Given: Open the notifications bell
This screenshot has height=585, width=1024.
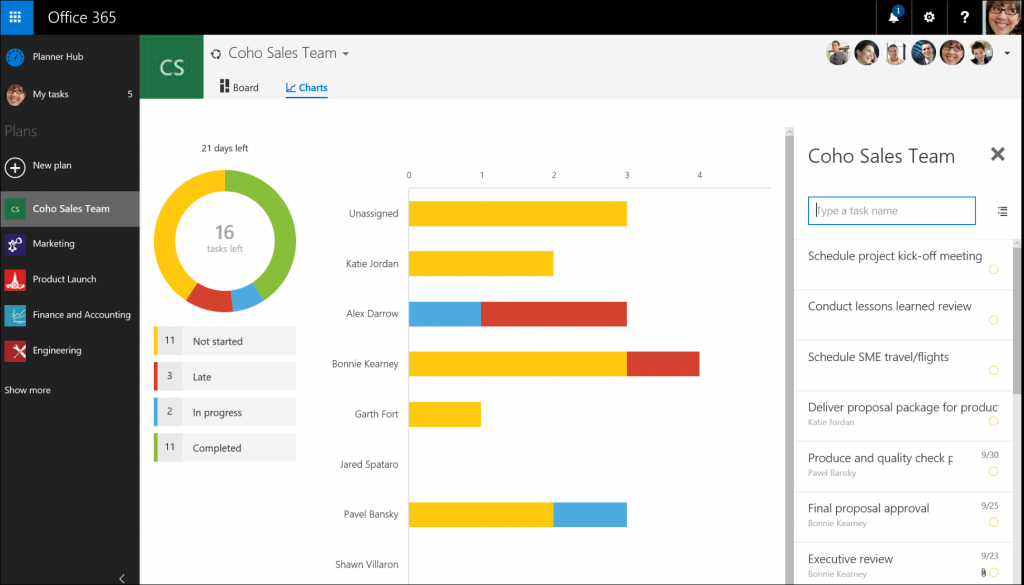Looking at the screenshot, I should tap(893, 18).
